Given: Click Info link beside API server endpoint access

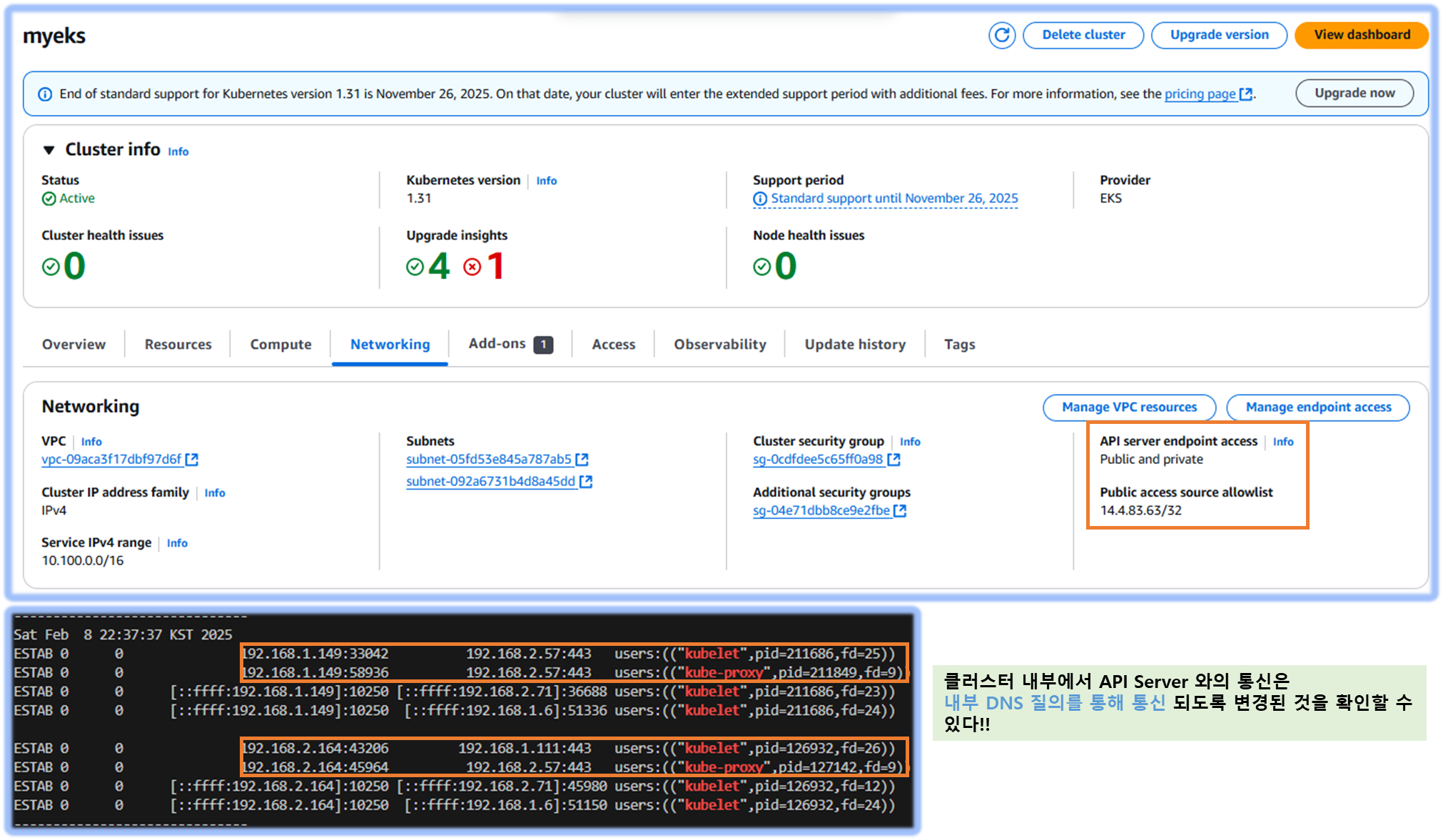Looking at the screenshot, I should [x=1282, y=442].
